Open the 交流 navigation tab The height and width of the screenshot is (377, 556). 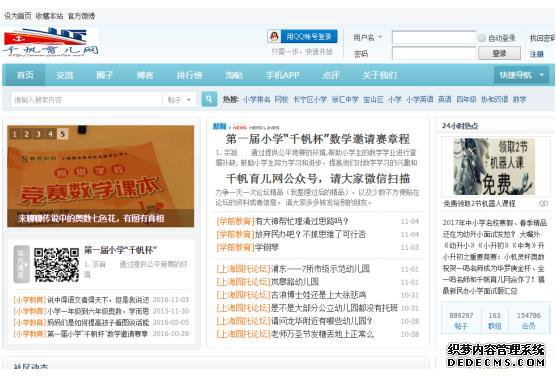[65, 75]
